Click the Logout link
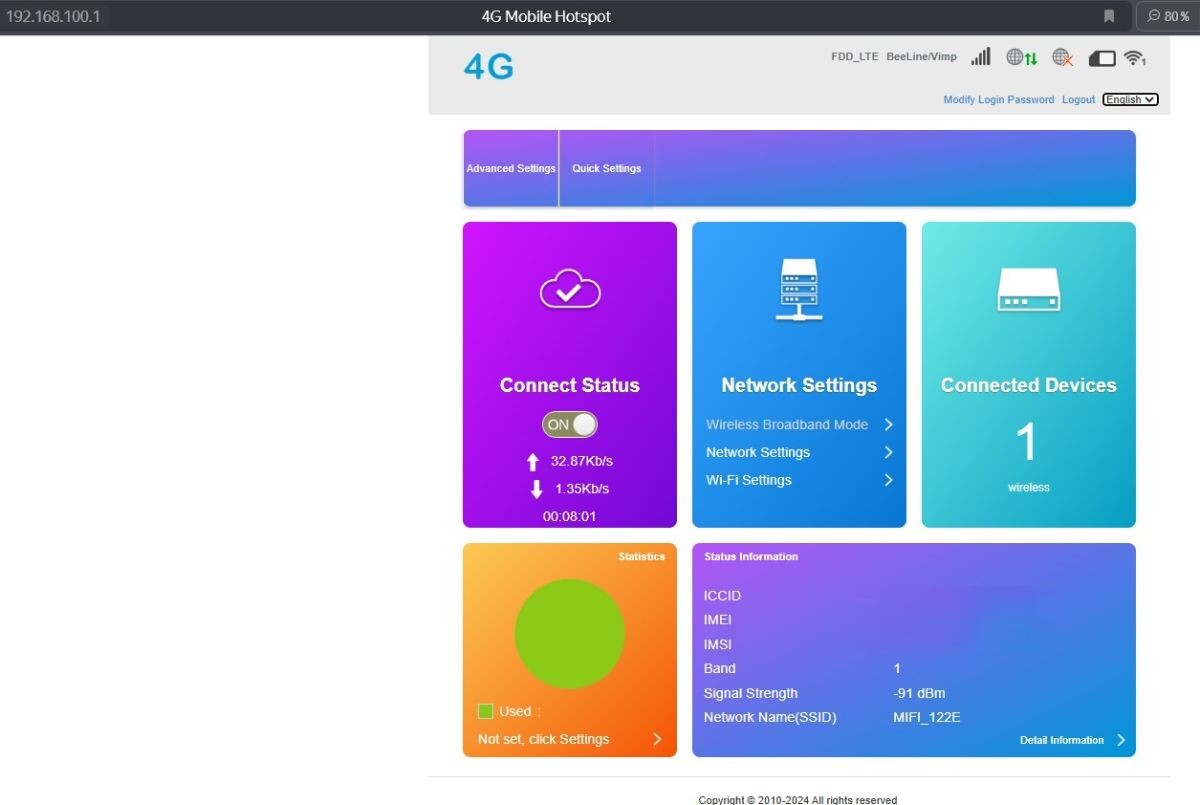The width and height of the screenshot is (1200, 805). (x=1078, y=99)
